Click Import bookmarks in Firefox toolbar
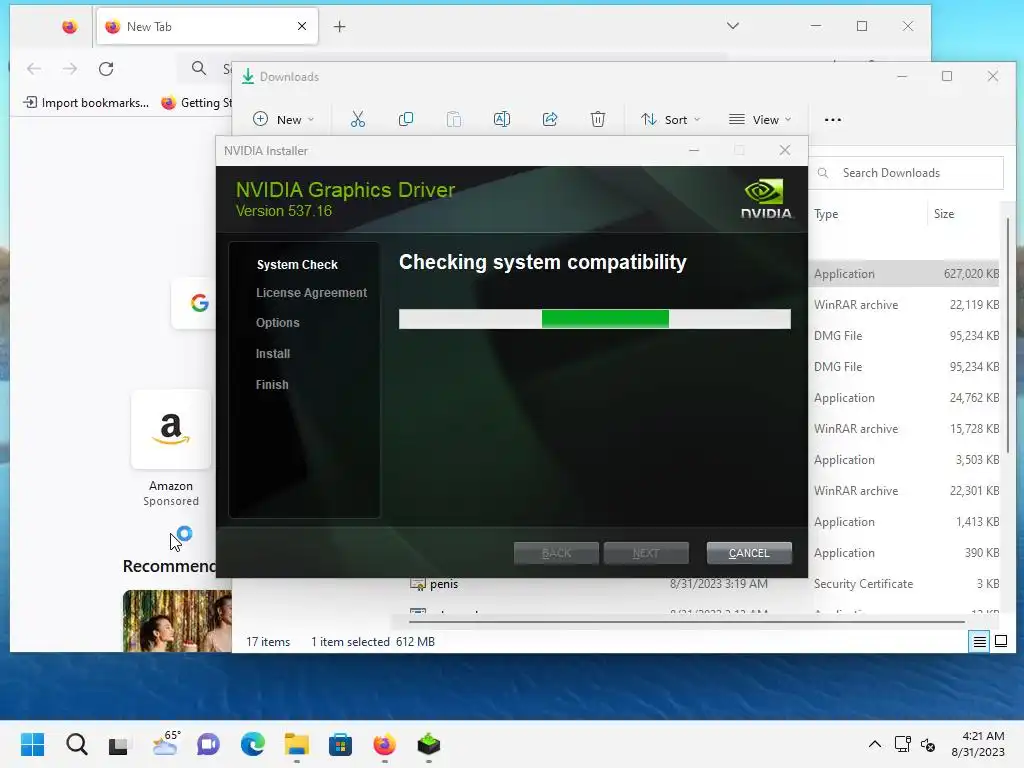1024x768 pixels. pyautogui.click(x=86, y=103)
